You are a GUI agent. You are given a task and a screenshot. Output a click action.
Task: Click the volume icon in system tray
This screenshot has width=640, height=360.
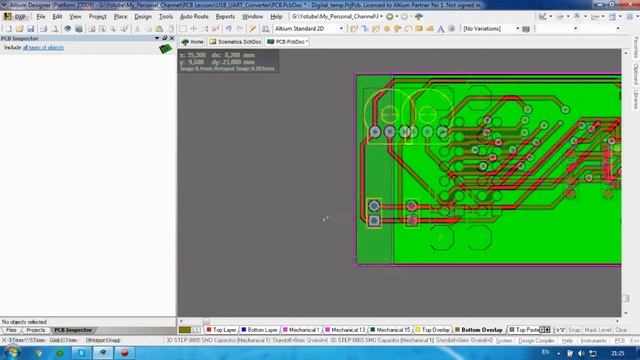(x=581, y=353)
